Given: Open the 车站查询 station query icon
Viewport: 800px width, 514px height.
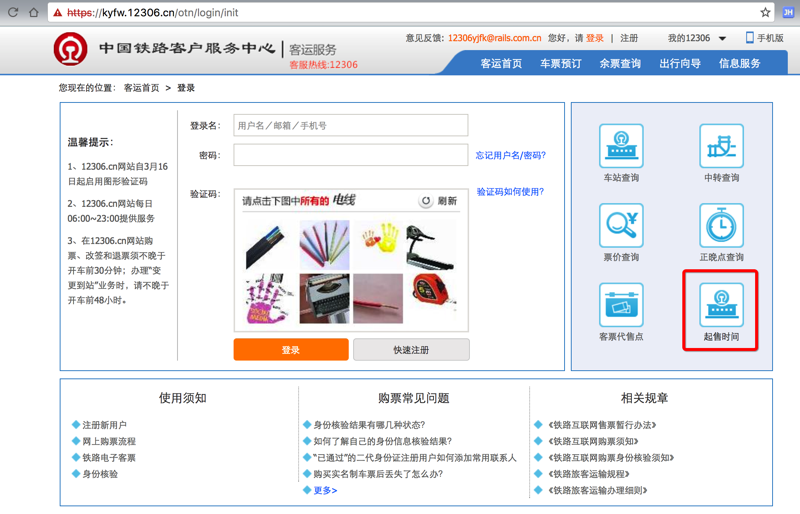Looking at the screenshot, I should point(621,146).
